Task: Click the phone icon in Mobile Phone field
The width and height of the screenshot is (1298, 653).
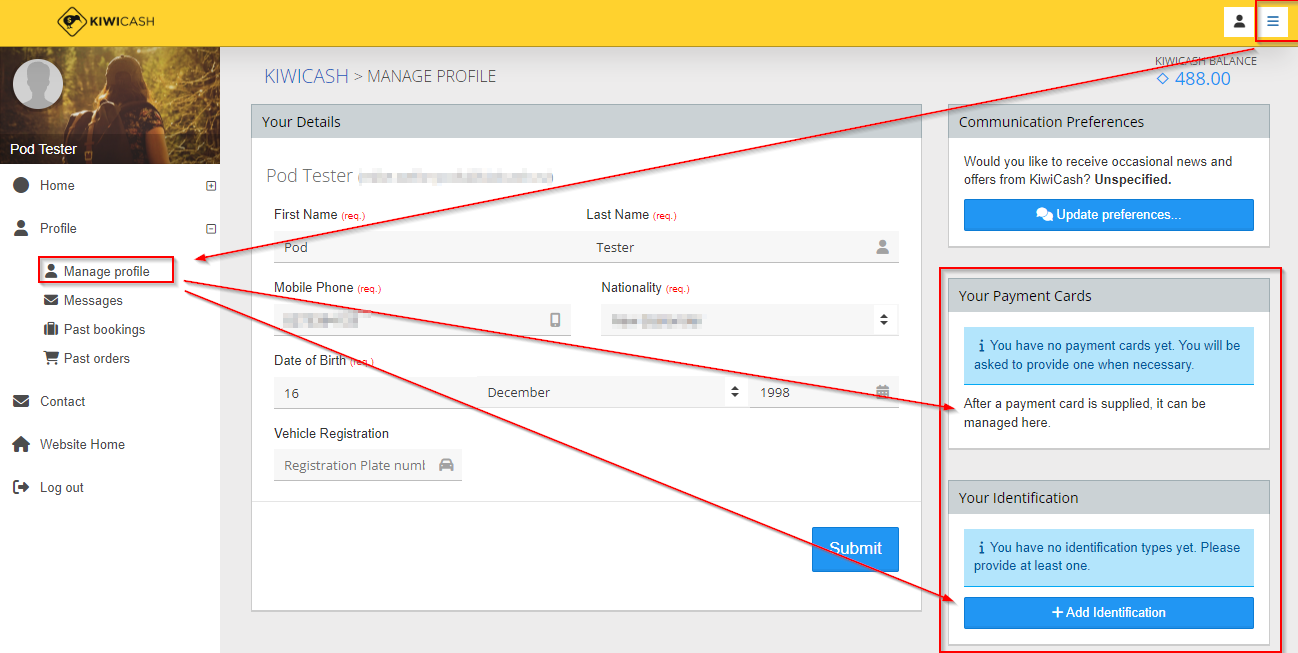Action: pos(555,320)
